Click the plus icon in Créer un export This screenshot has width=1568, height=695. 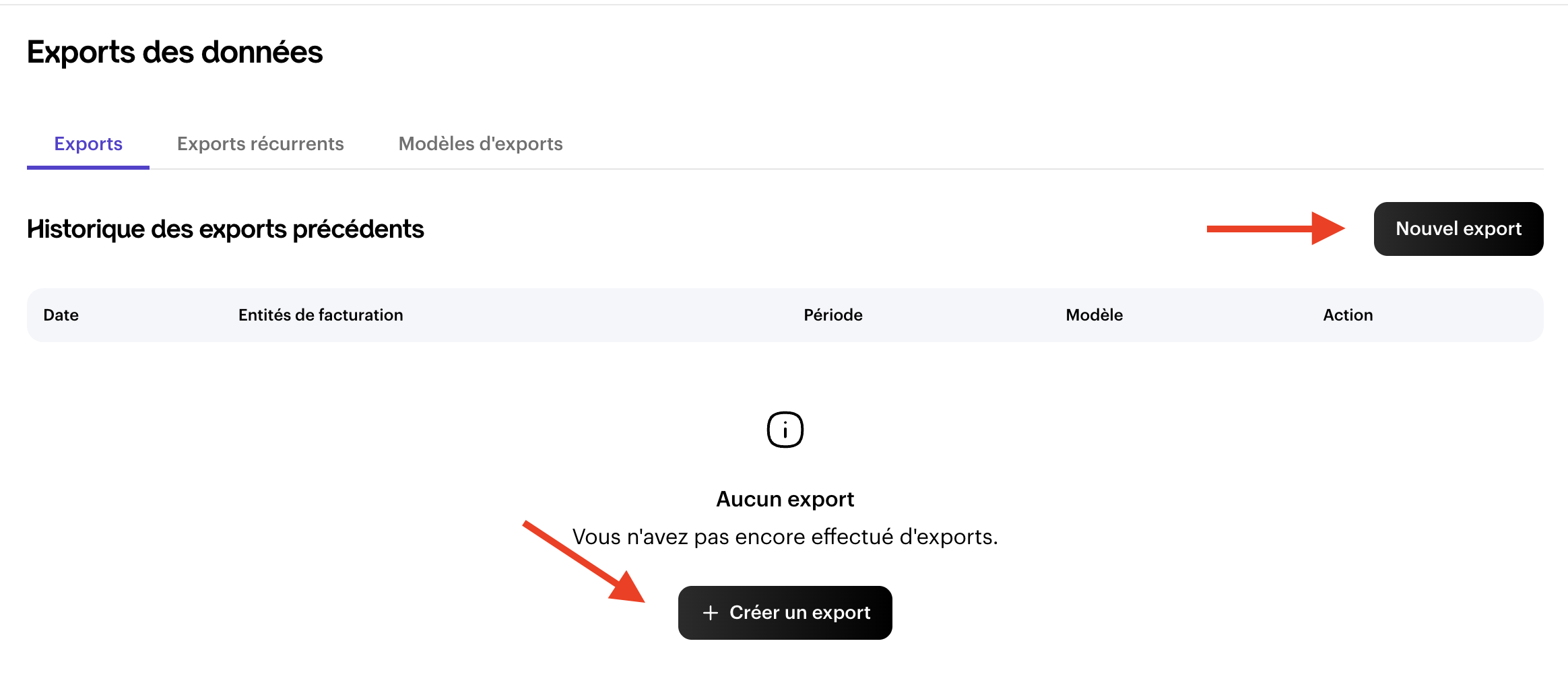coord(710,613)
